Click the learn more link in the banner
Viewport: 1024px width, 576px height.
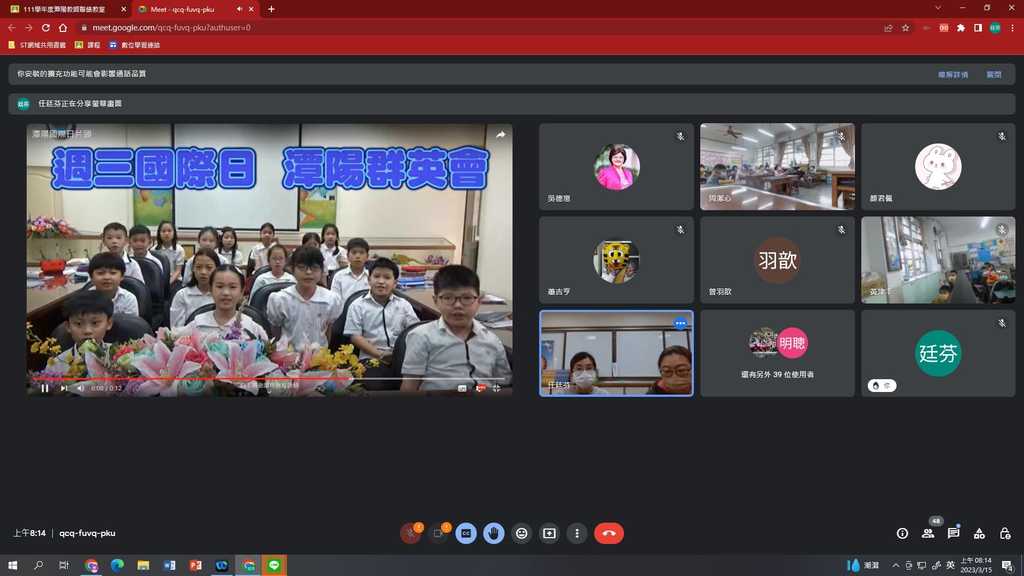coord(953,74)
